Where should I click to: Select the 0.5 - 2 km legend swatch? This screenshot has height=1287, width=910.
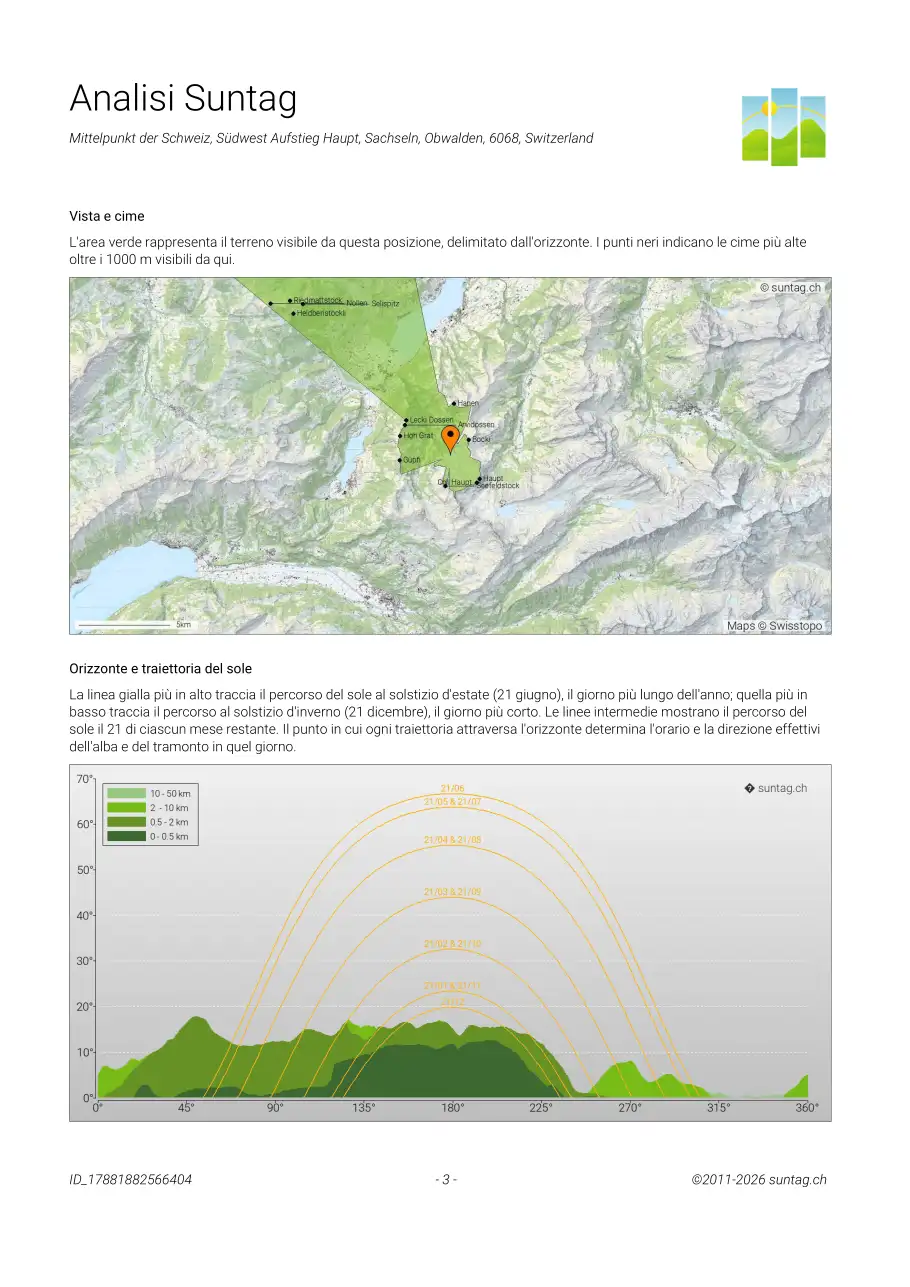point(127,822)
